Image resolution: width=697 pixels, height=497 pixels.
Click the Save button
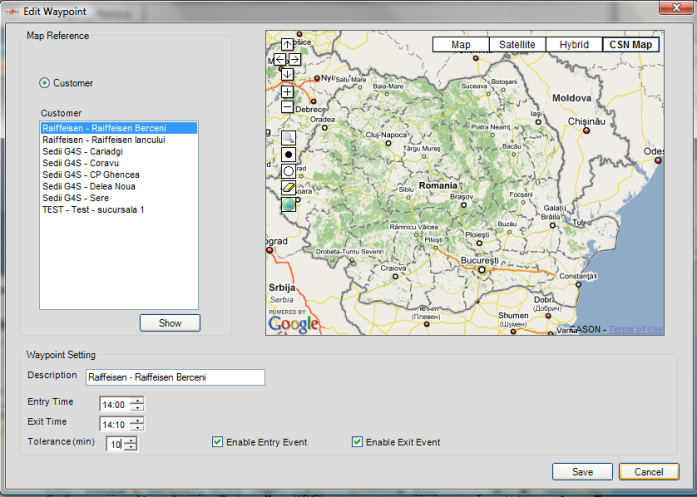tap(582, 472)
